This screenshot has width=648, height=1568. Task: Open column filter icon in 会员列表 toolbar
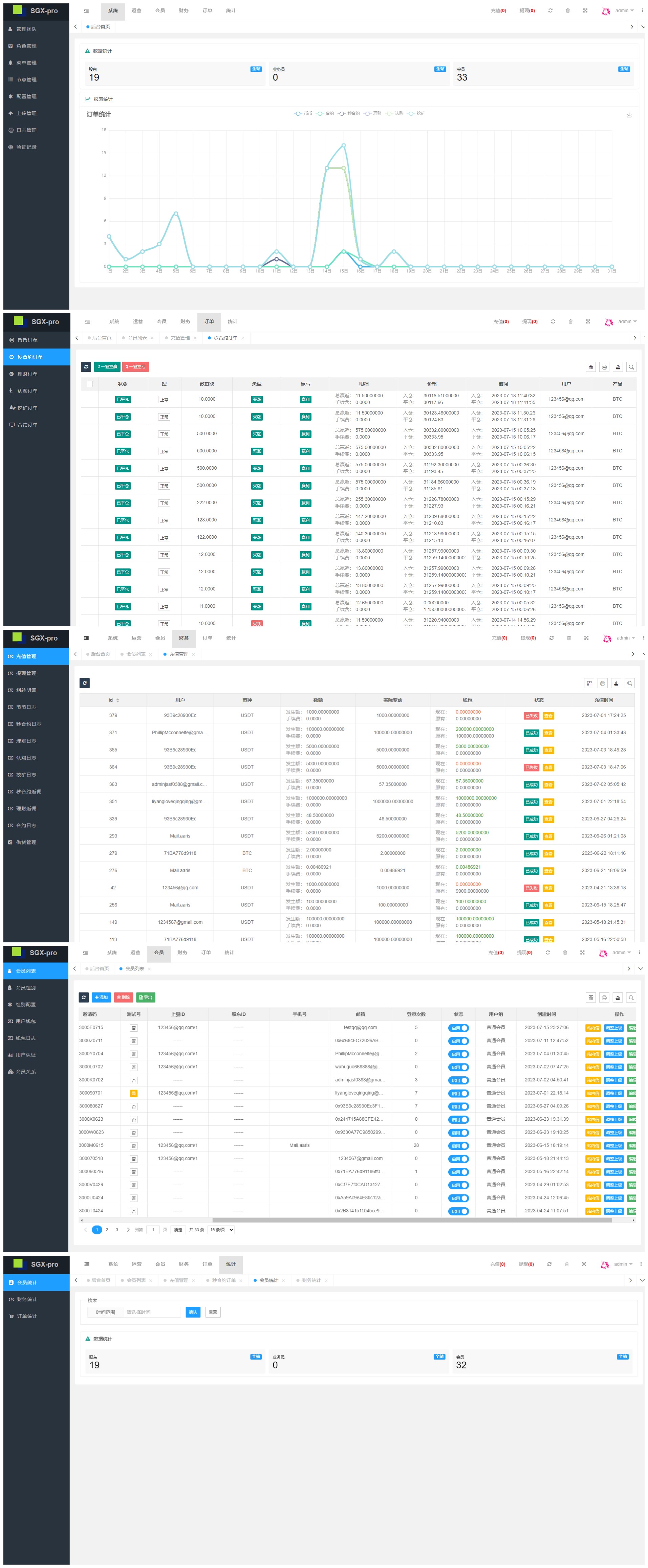(x=590, y=998)
